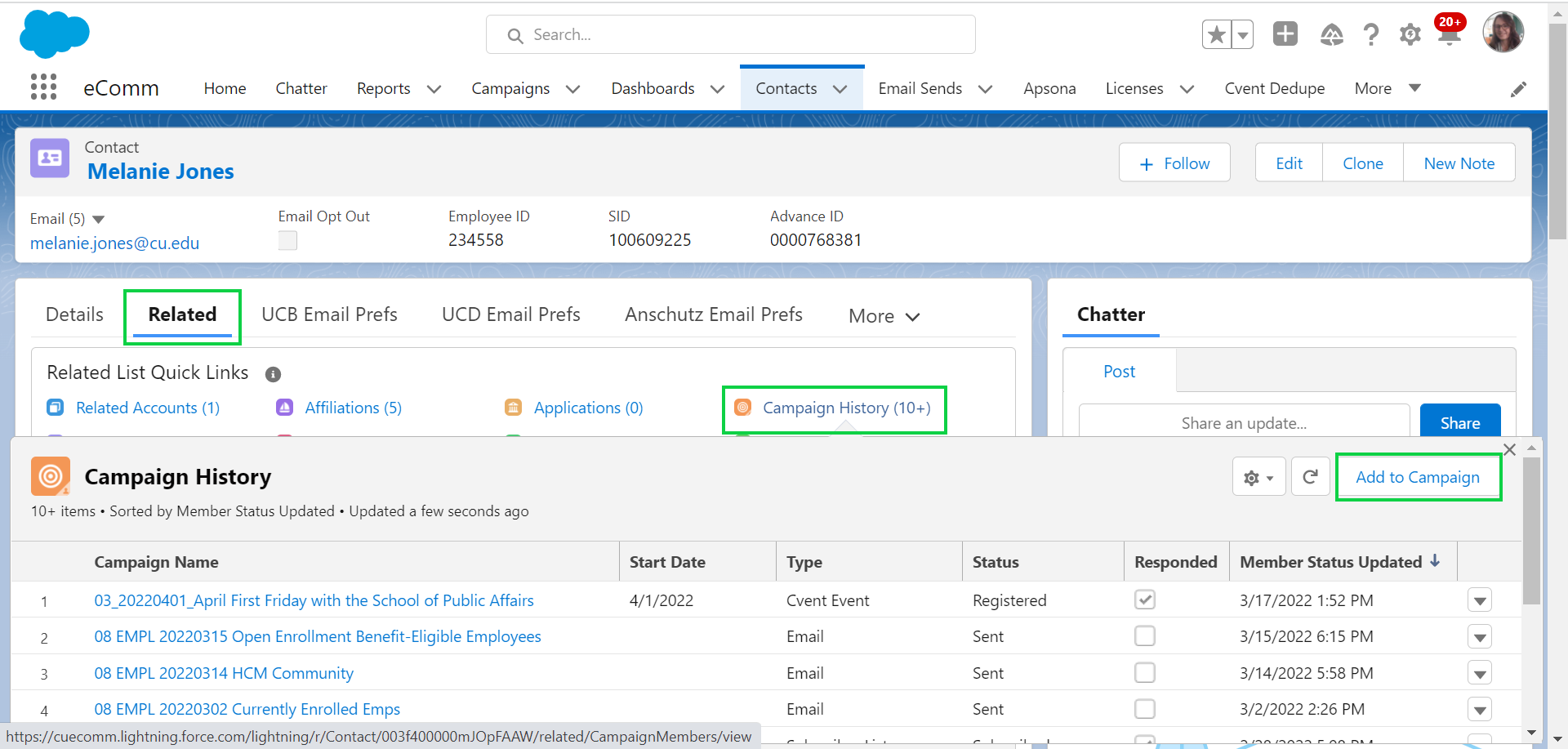
Task: Toggle the Email Opt Out checkbox
Action: pos(287,240)
